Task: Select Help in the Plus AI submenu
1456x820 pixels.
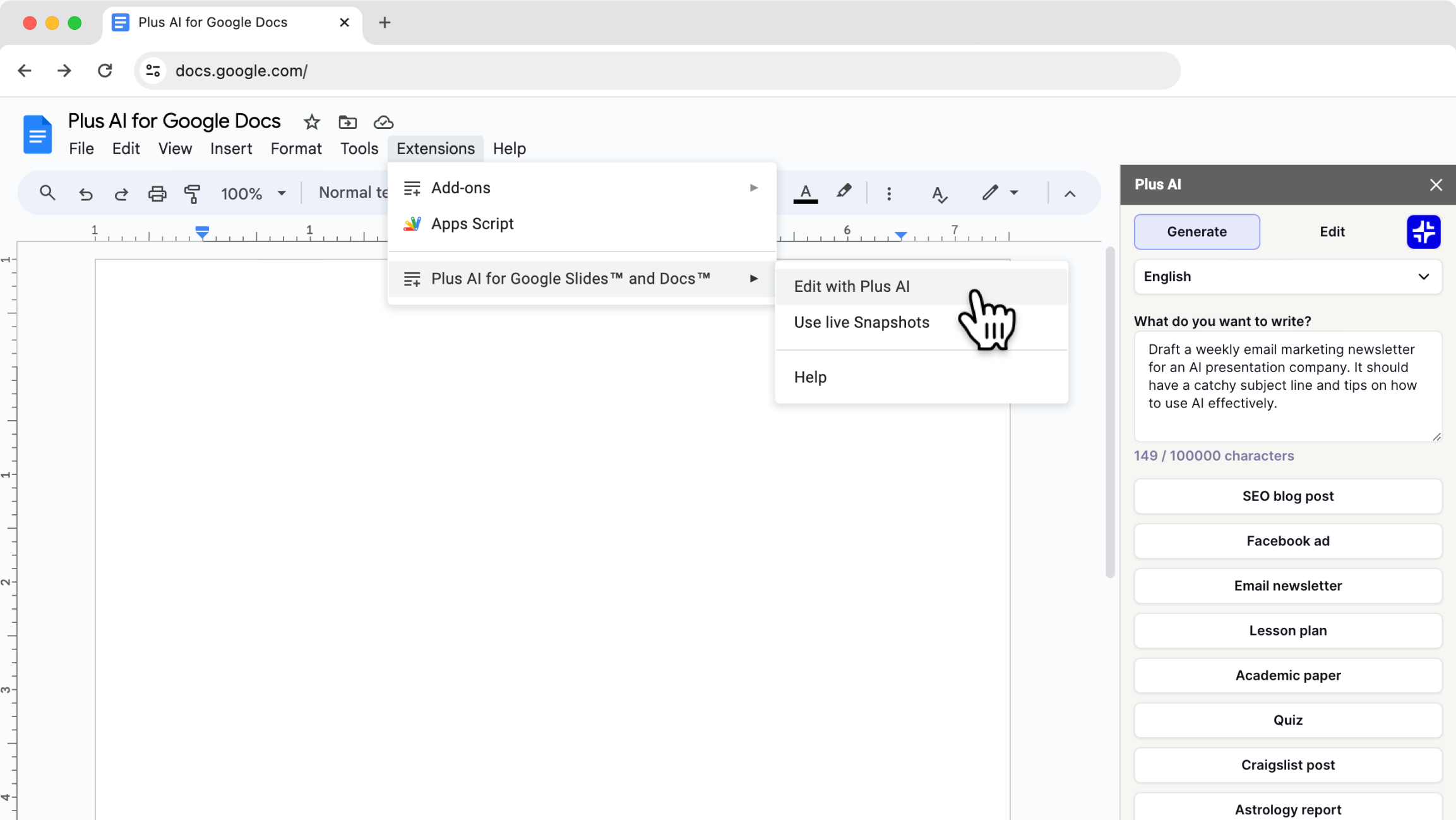Action: pos(921,377)
